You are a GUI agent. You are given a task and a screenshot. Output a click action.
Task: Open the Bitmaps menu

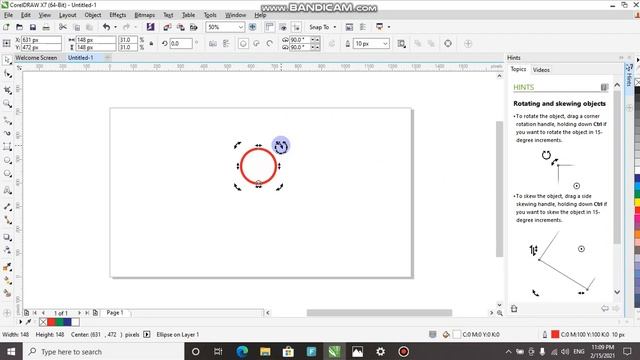tap(144, 15)
